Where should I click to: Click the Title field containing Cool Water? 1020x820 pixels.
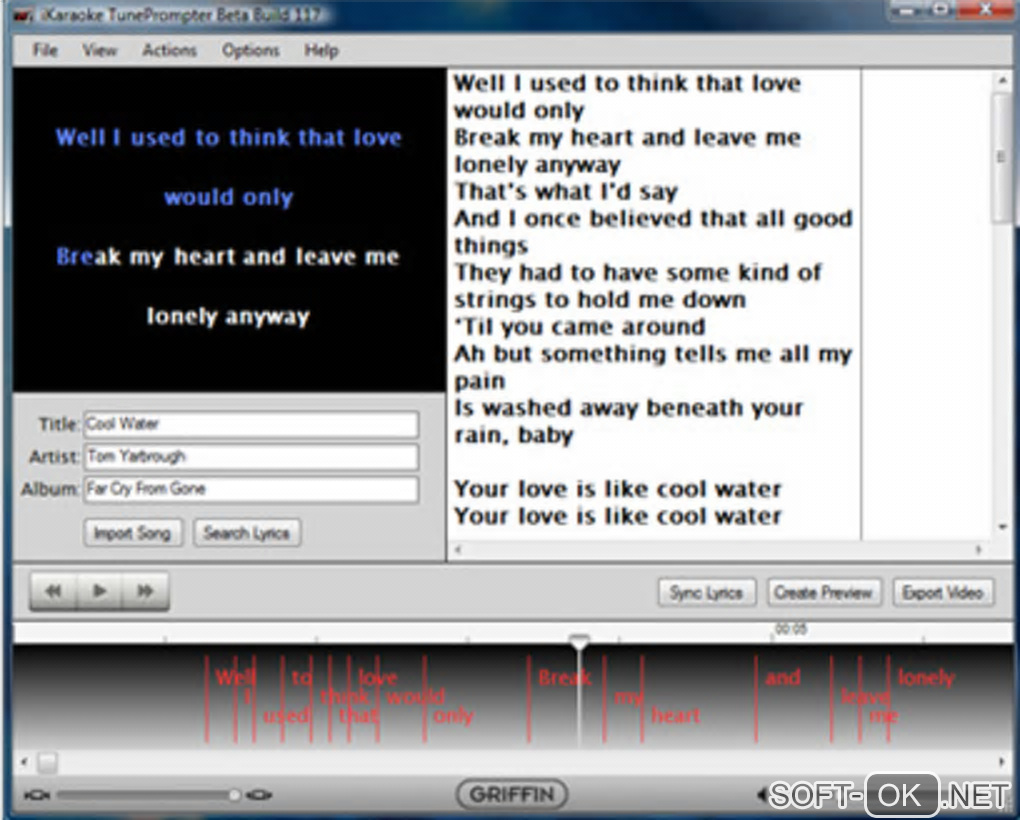pos(251,424)
